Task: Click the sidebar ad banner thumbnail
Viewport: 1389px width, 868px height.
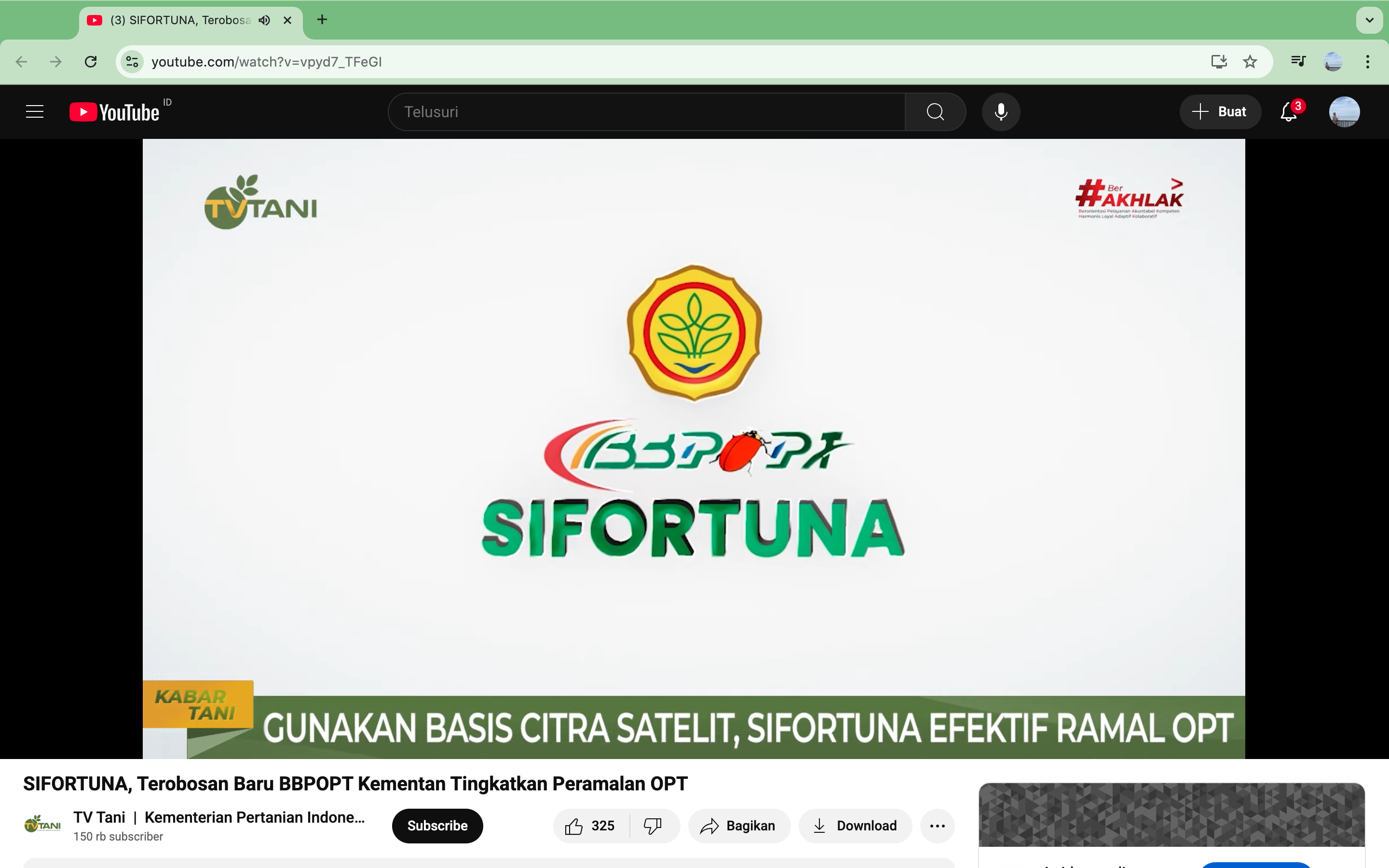Action: coord(1171,814)
